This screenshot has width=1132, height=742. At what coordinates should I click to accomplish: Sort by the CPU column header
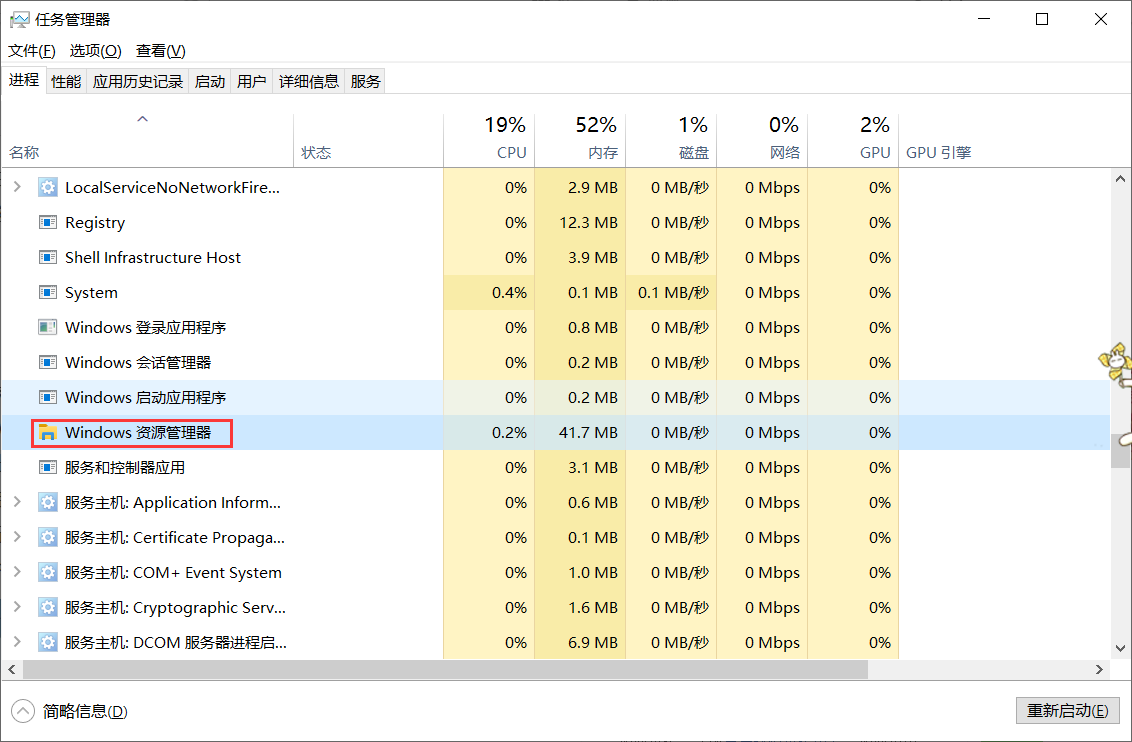(489, 141)
